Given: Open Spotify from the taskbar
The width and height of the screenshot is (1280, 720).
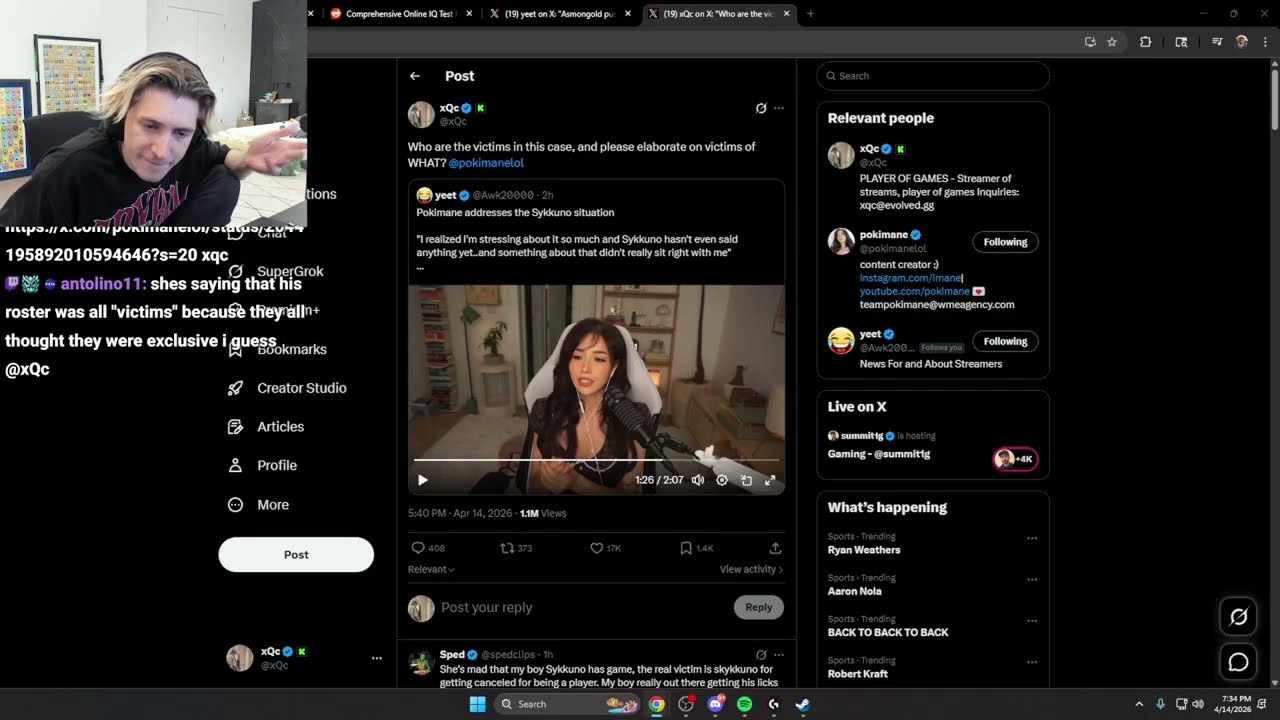Looking at the screenshot, I should 744,704.
